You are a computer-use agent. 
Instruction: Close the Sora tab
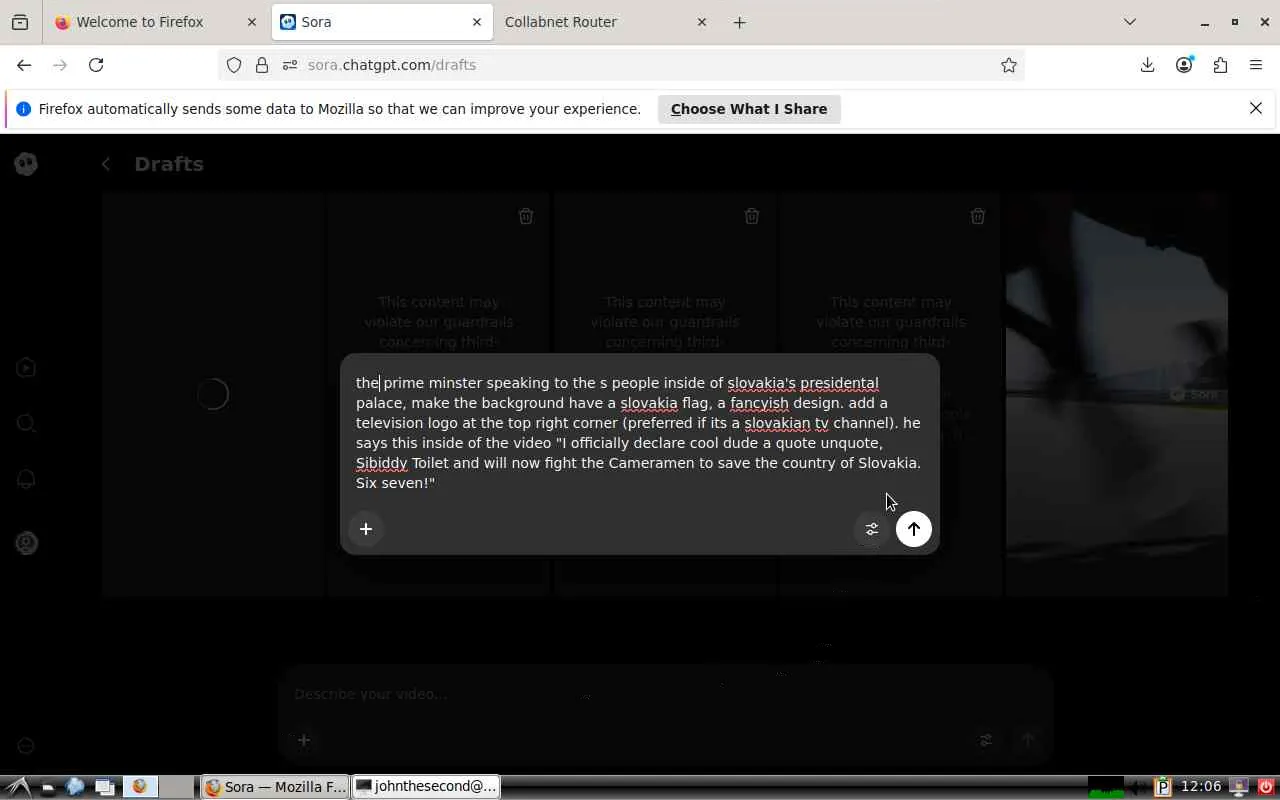point(477,22)
